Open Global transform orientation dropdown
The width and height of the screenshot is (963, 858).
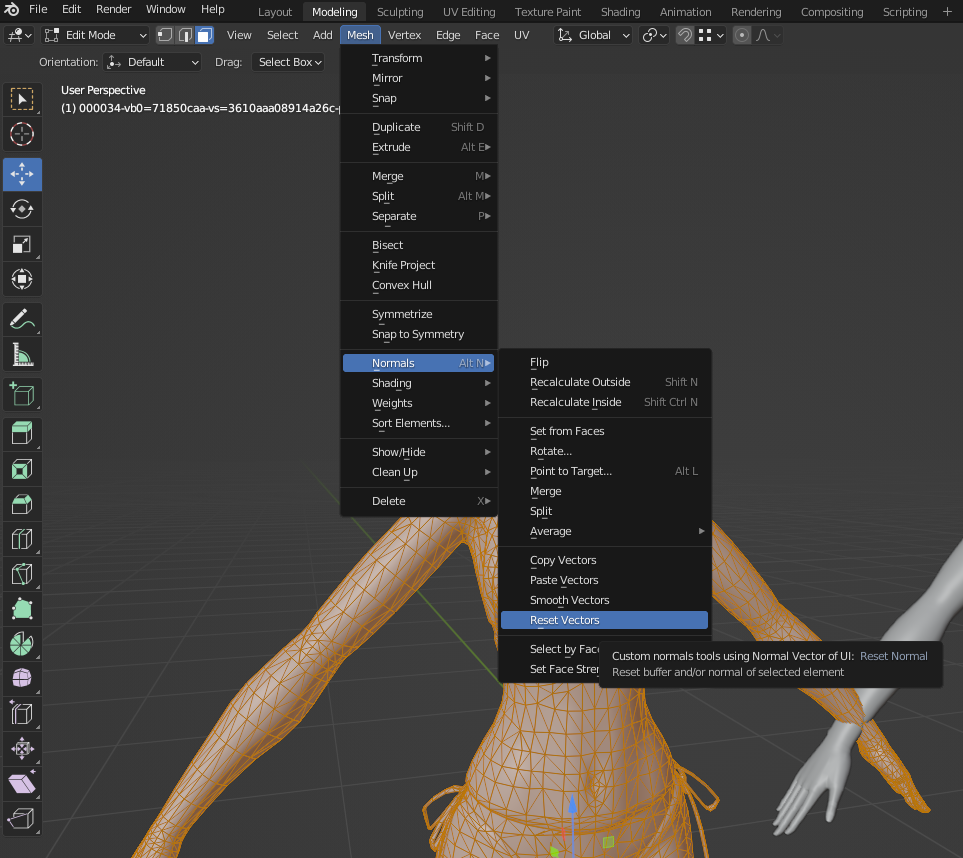click(593, 35)
